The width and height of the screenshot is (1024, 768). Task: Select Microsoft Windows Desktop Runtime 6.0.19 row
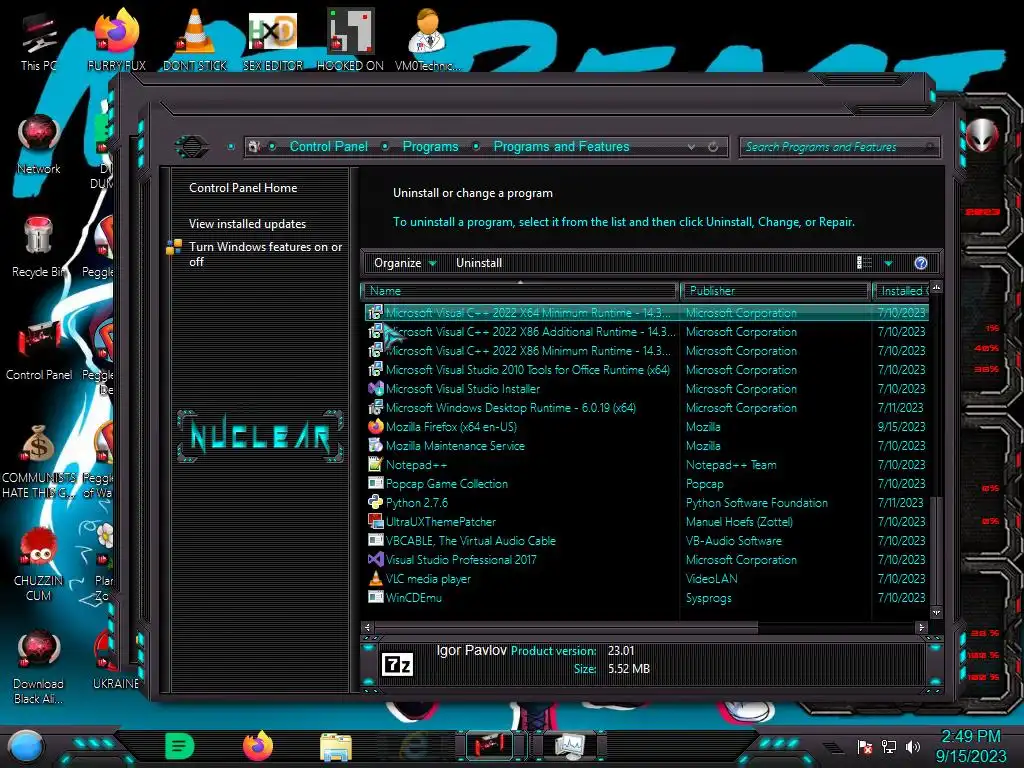pyautogui.click(x=647, y=408)
